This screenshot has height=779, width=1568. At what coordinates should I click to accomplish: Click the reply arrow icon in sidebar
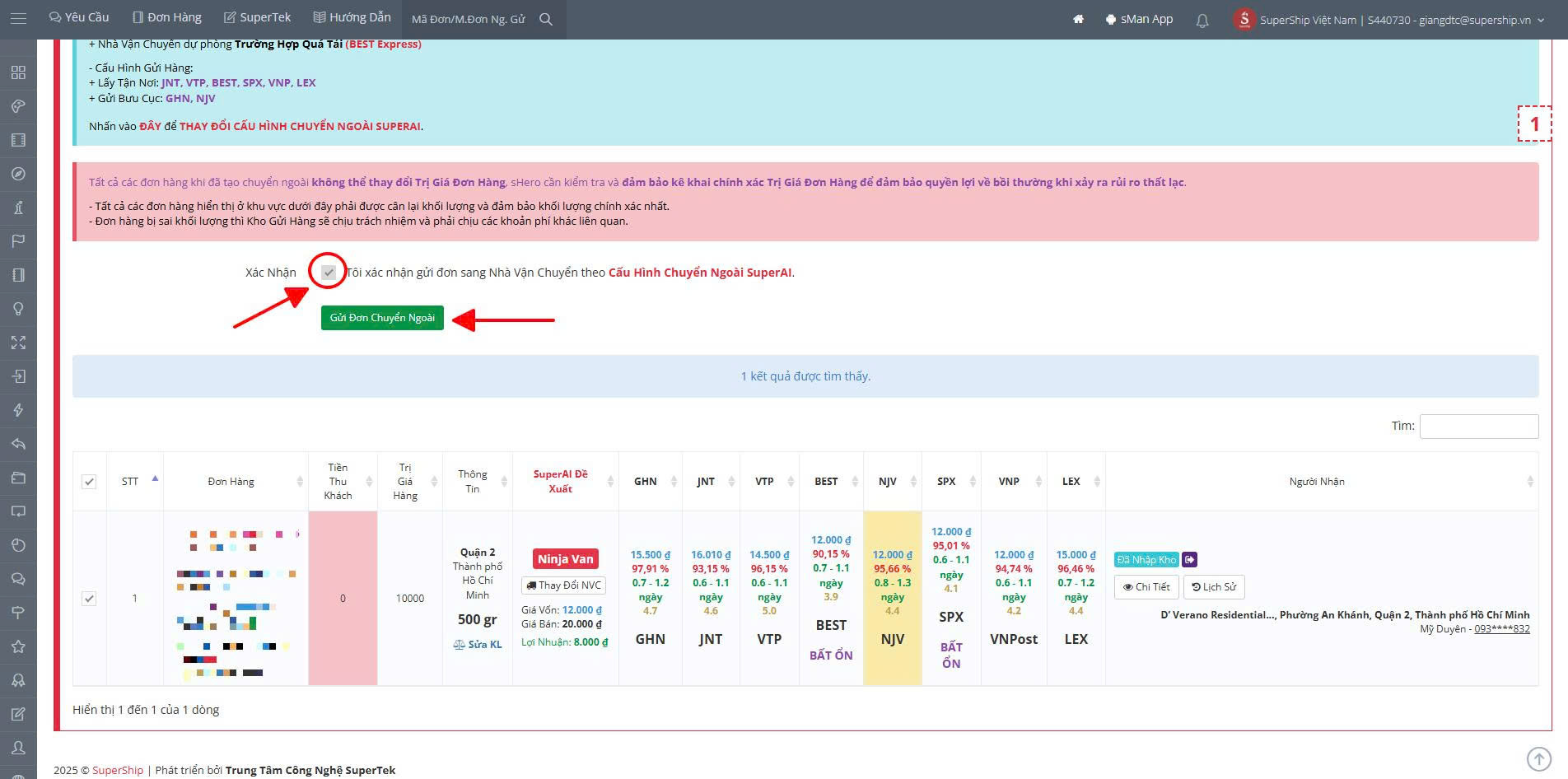pyautogui.click(x=18, y=444)
